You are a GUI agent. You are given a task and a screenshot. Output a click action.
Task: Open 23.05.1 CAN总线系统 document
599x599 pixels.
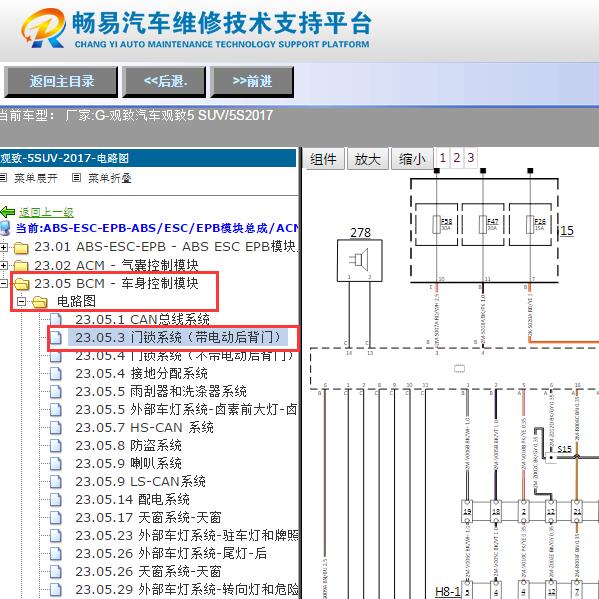click(142, 319)
